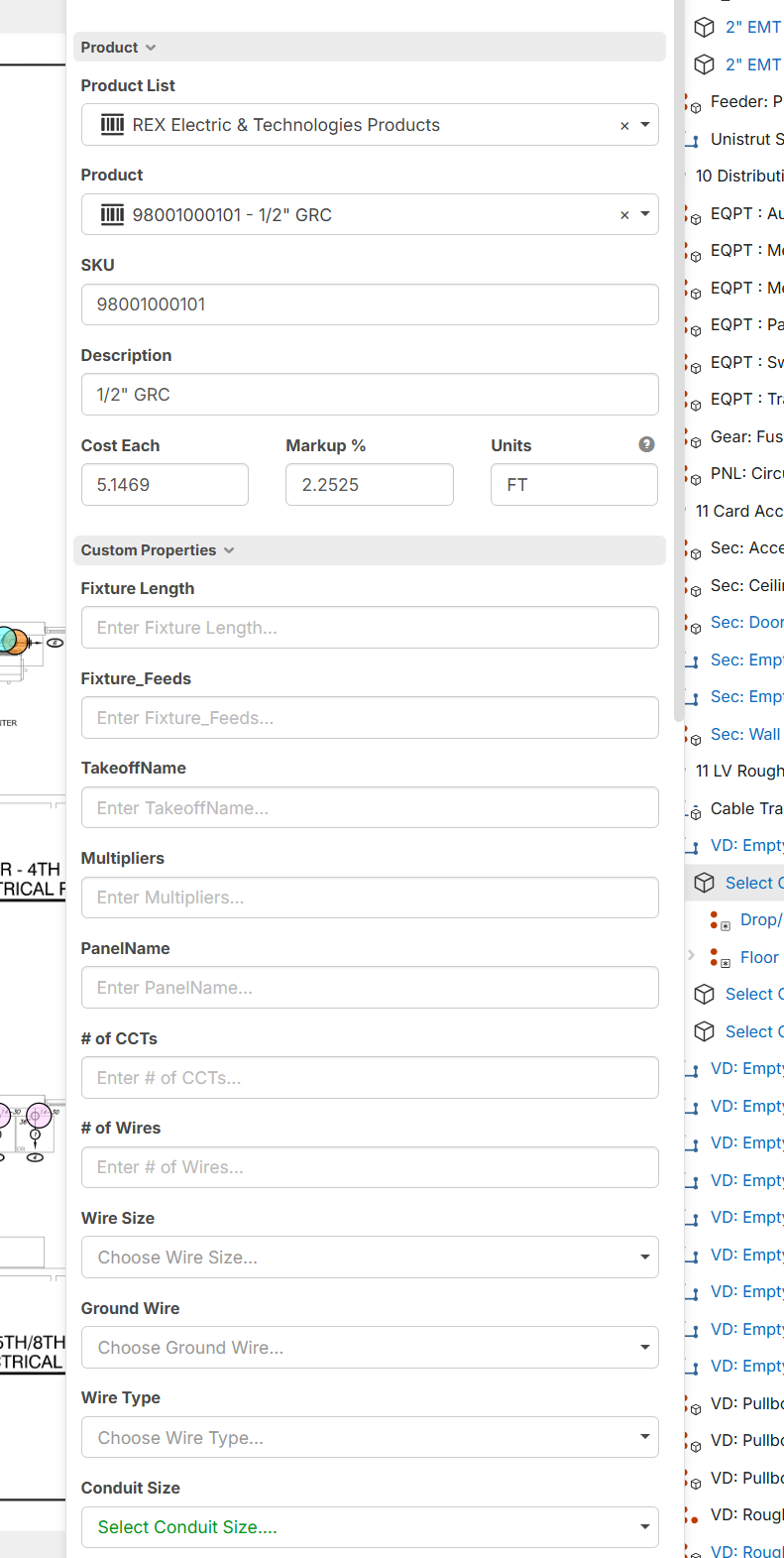
Task: Clear the selected 1/2" GRC product with the x icon
Action: pos(624,215)
